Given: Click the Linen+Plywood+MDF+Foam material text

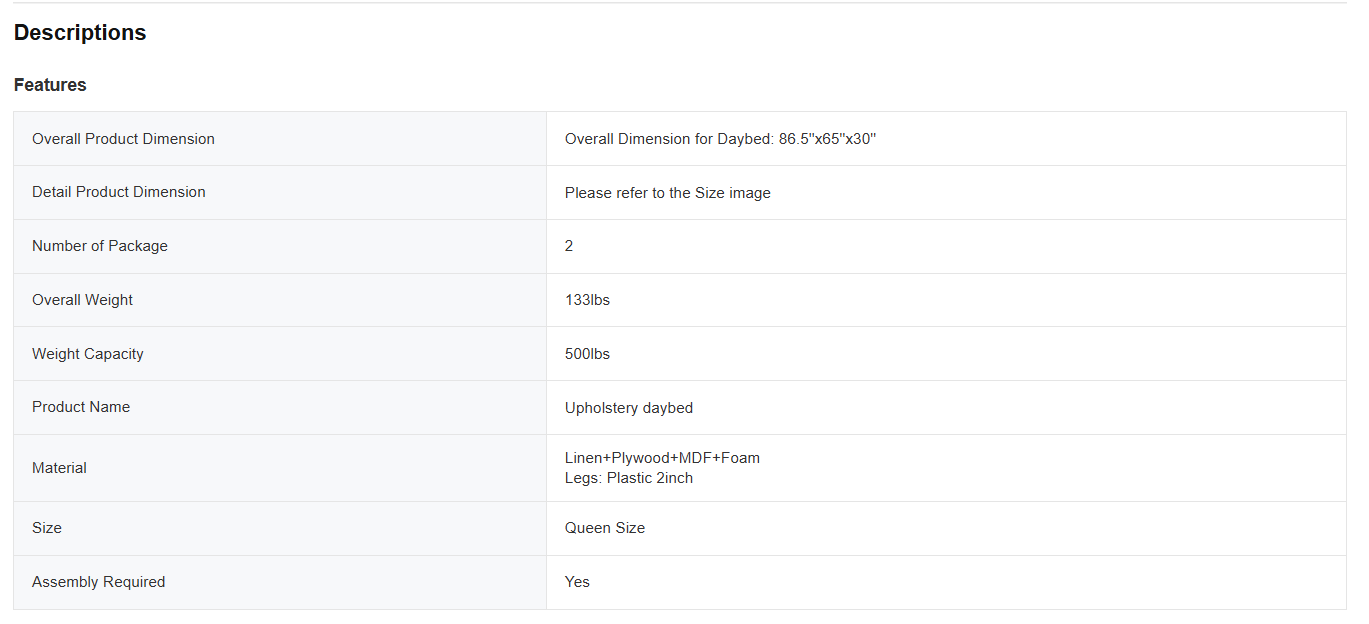Looking at the screenshot, I should click(662, 458).
